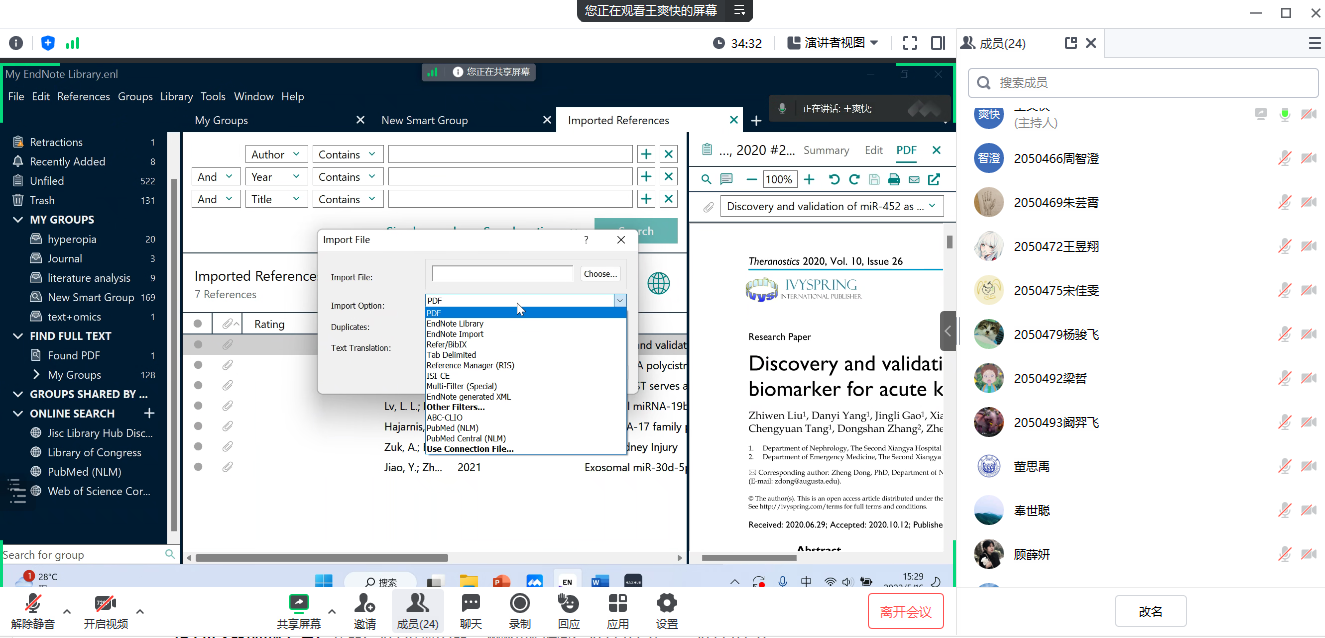Open PDF in external window

click(x=934, y=179)
